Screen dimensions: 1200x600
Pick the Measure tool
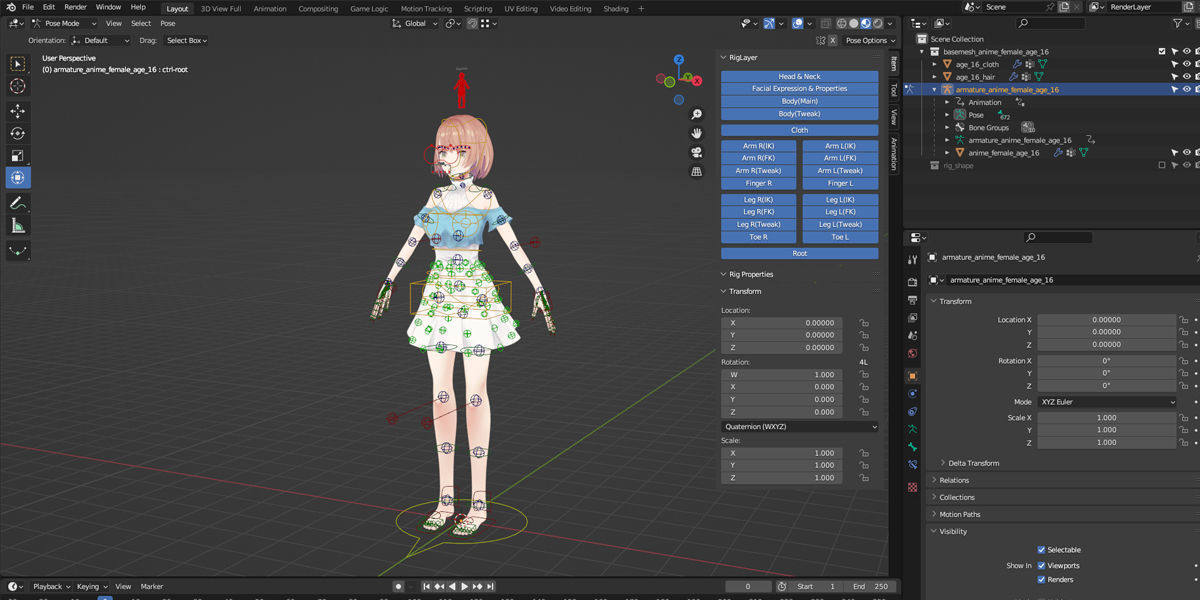coord(18,226)
